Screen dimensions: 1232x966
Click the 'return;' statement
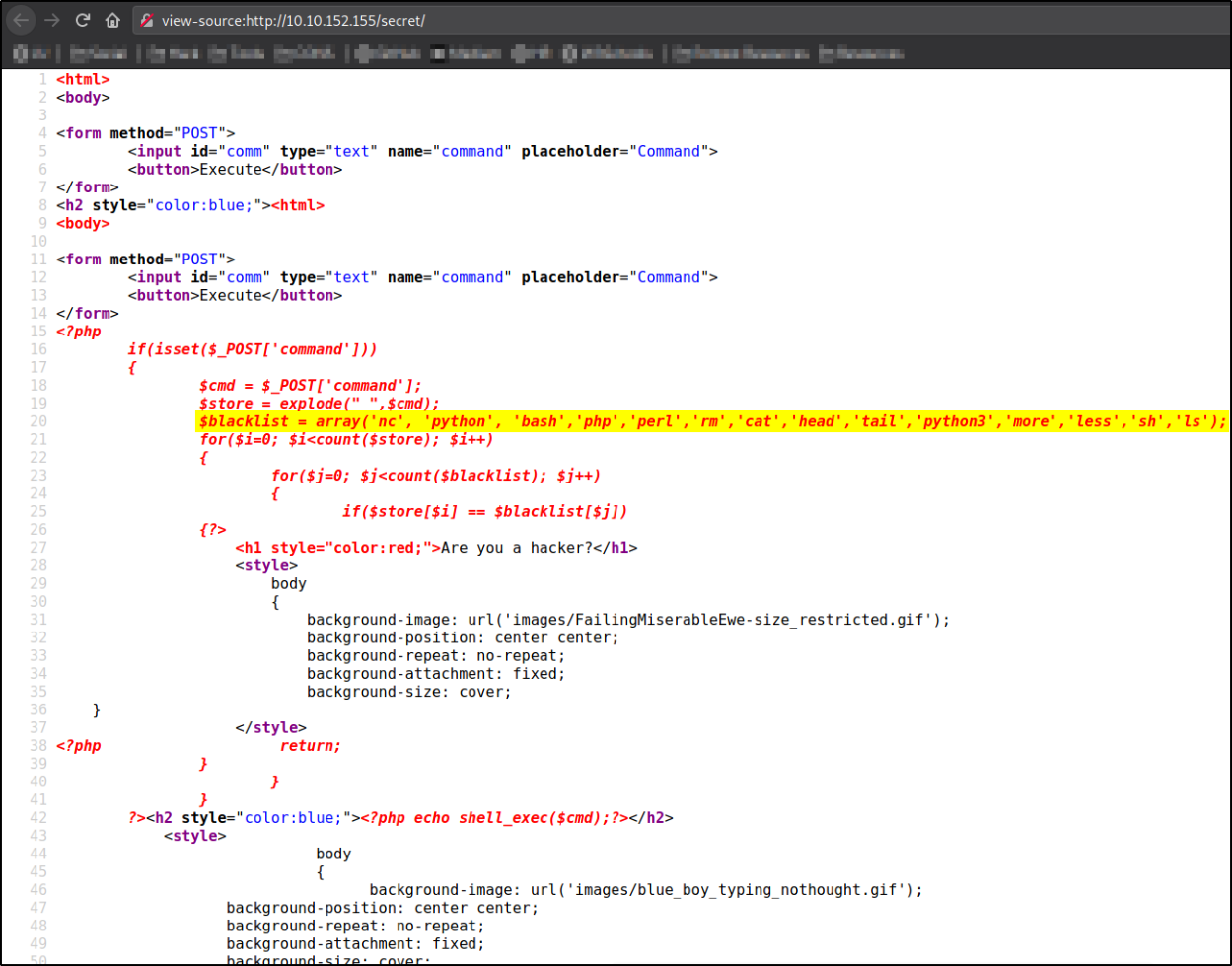pyautogui.click(x=310, y=746)
